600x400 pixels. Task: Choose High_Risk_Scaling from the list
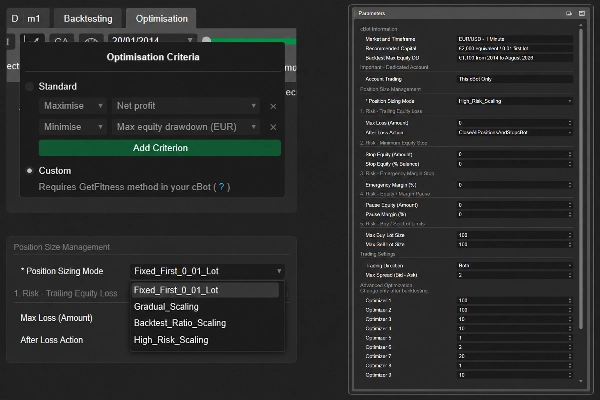click(171, 340)
